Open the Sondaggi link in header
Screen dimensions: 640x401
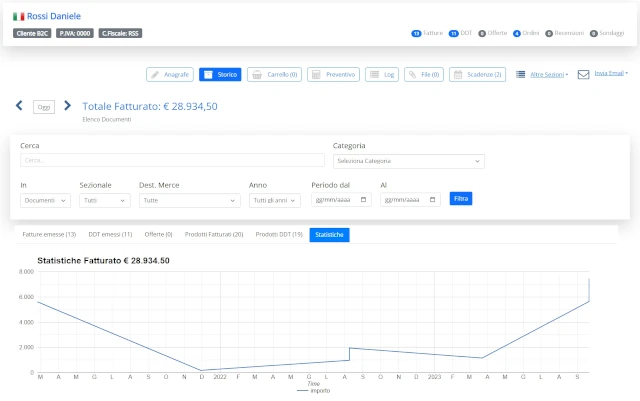coord(611,33)
